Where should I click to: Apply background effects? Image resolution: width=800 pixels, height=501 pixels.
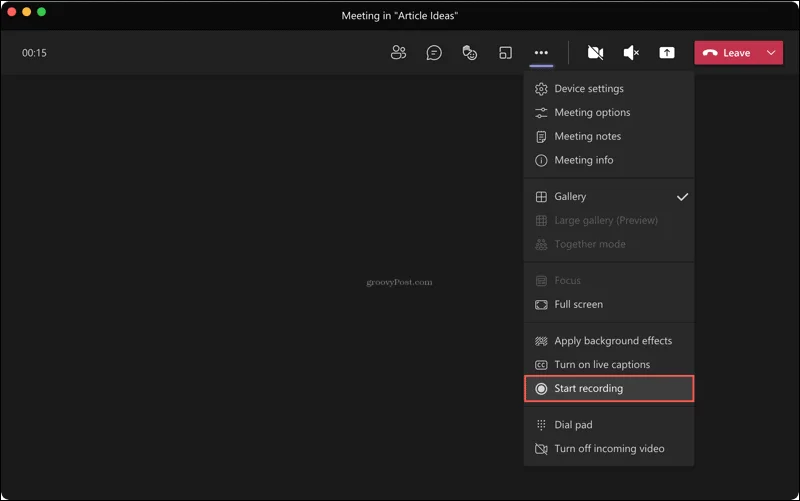pyautogui.click(x=609, y=341)
